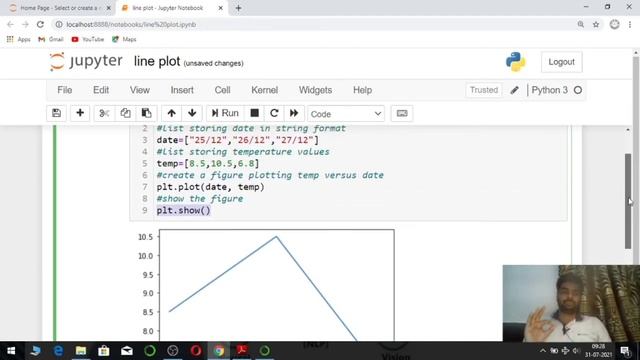Image resolution: width=640 pixels, height=360 pixels.
Task: Insert a cell below with plus icon
Action: click(x=80, y=113)
